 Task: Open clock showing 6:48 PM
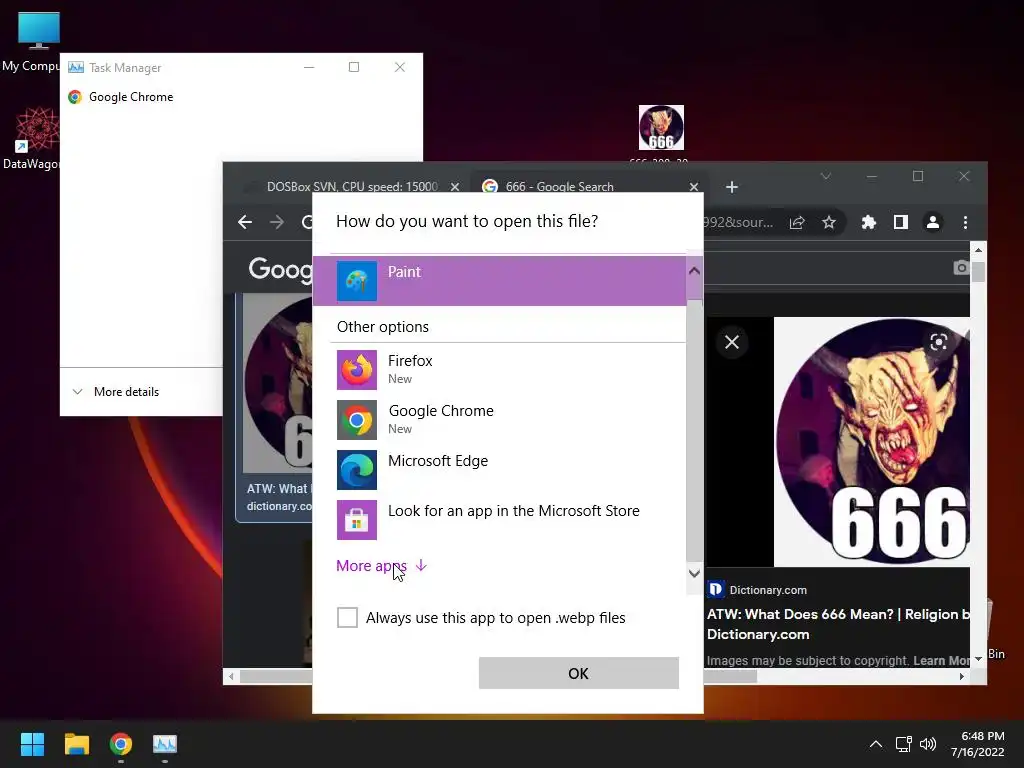tap(978, 744)
